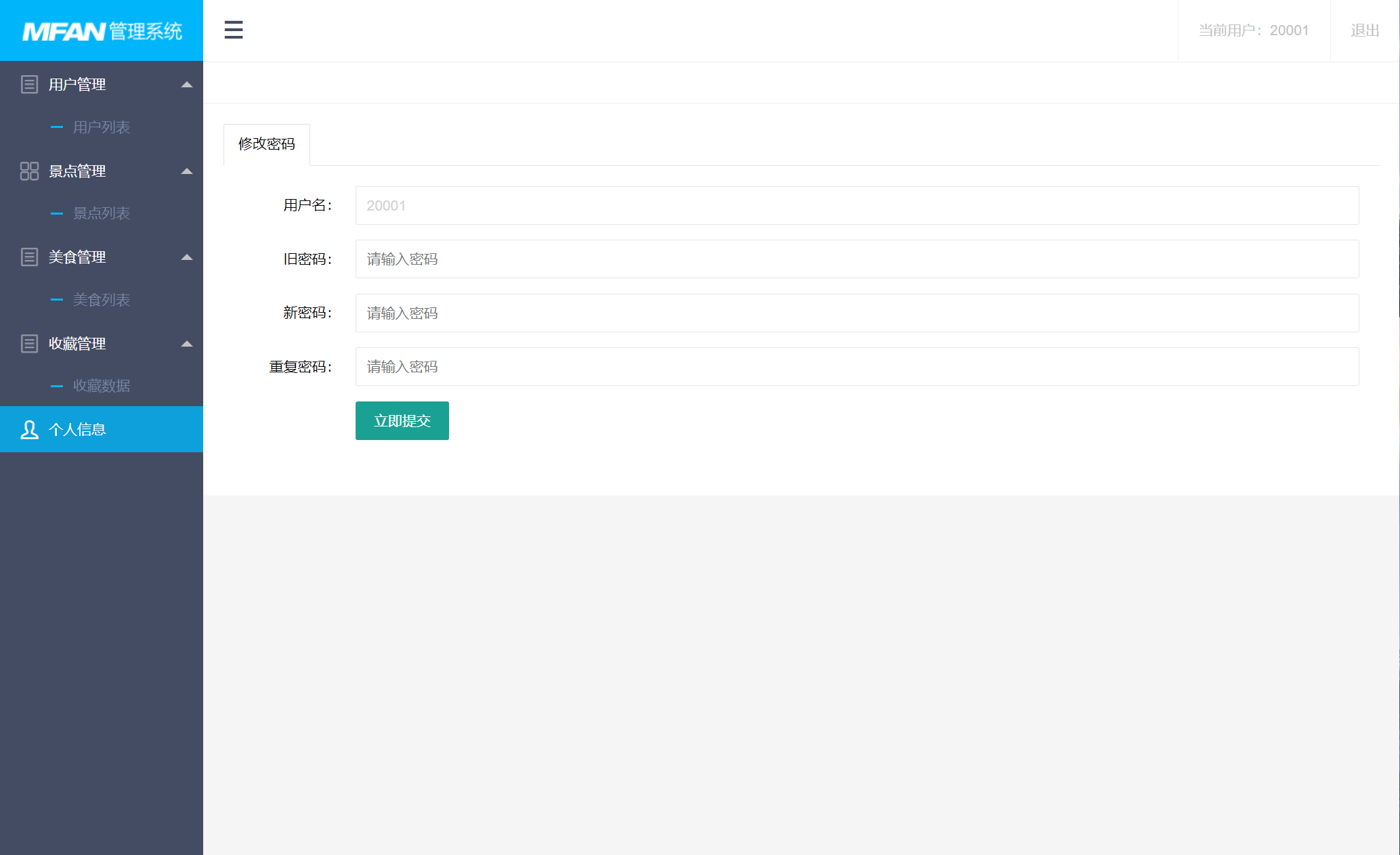The width and height of the screenshot is (1400, 855).
Task: Click 退出 to log out
Action: tap(1365, 30)
